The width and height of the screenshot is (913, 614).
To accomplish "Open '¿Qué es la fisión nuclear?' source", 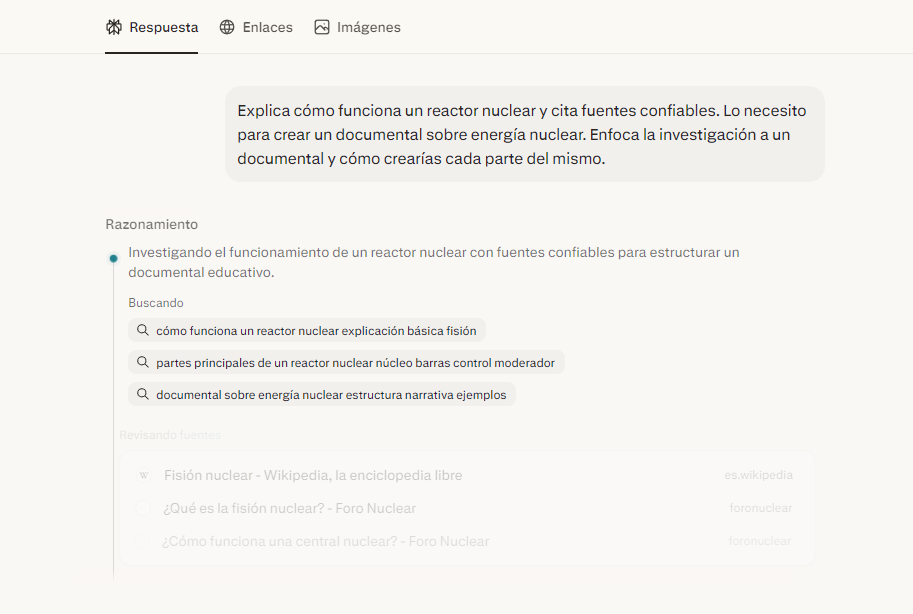I will pyautogui.click(x=289, y=508).
